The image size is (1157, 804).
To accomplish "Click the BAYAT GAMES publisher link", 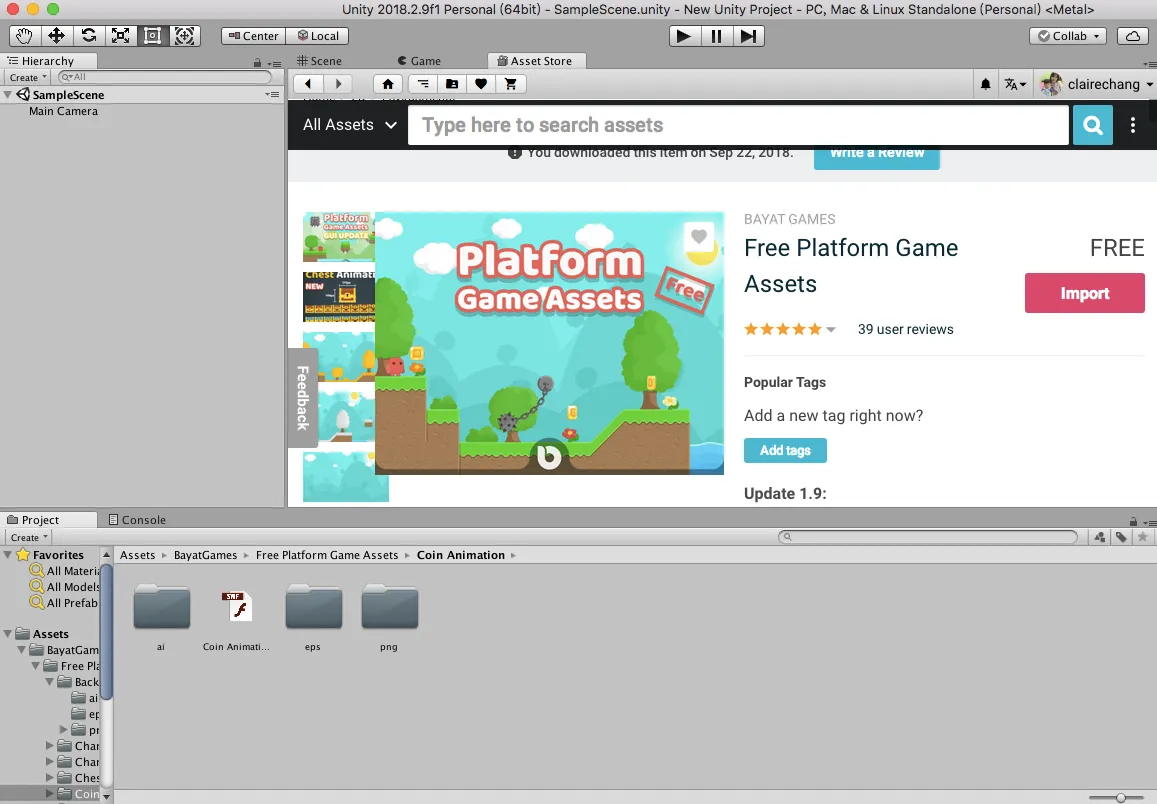I will [790, 219].
